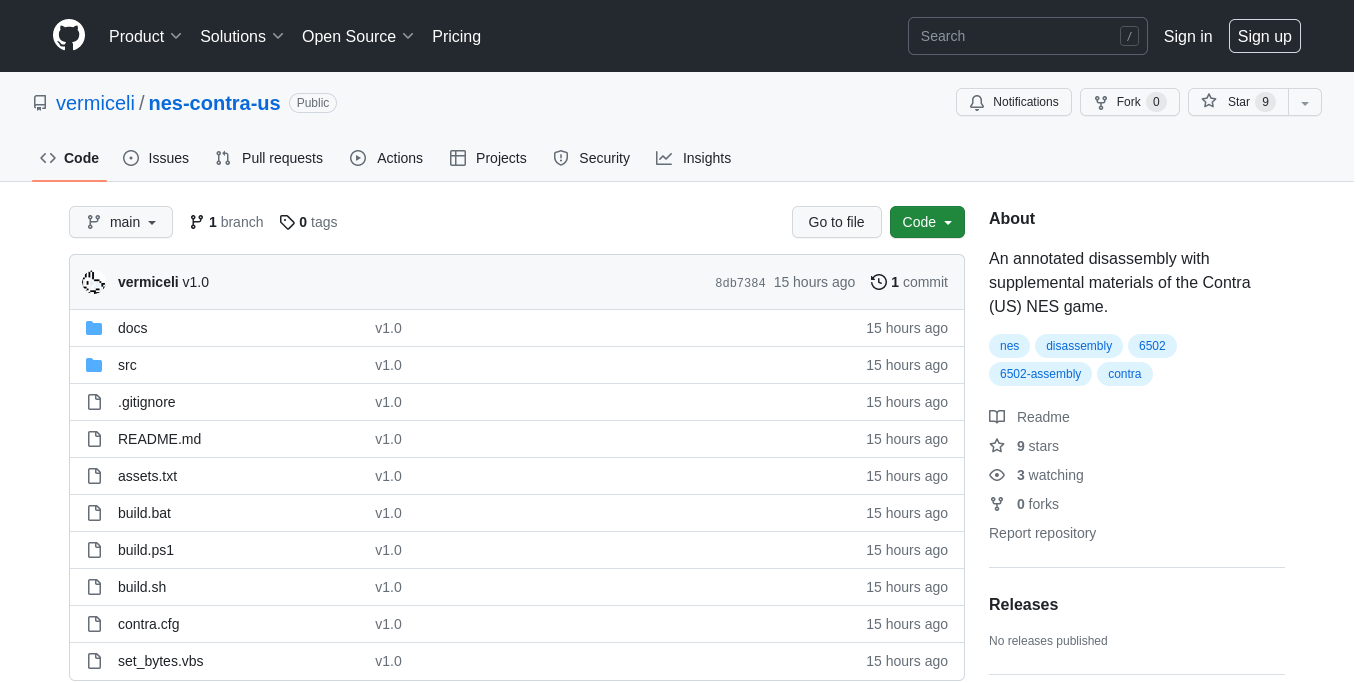The height and width of the screenshot is (683, 1366).
Task: Toggle Notifications for this repository
Action: click(x=1013, y=102)
